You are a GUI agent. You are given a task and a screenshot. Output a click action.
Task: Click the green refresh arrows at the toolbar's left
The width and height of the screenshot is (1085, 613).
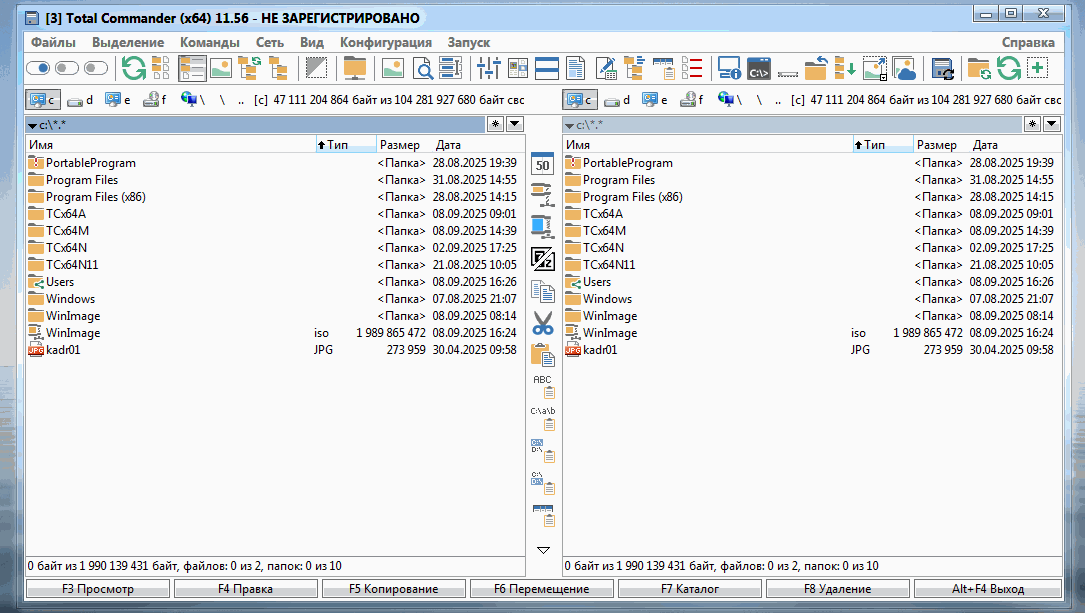[x=134, y=68]
